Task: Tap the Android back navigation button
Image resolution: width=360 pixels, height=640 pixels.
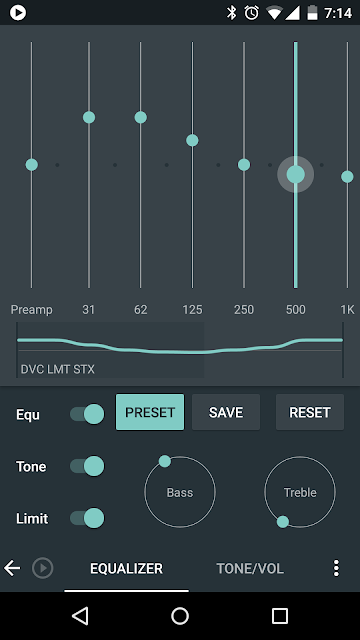Action: click(80, 616)
